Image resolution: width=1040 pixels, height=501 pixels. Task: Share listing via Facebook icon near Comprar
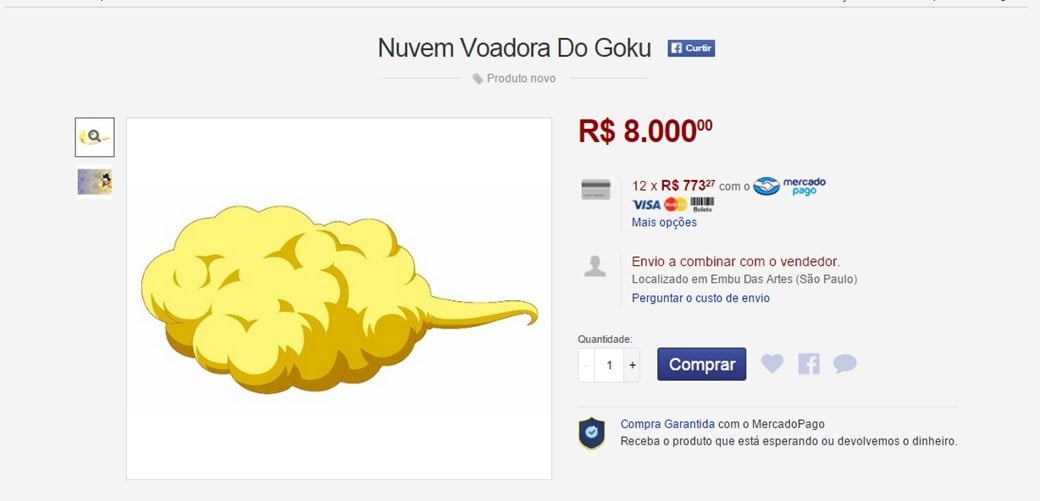coord(809,364)
